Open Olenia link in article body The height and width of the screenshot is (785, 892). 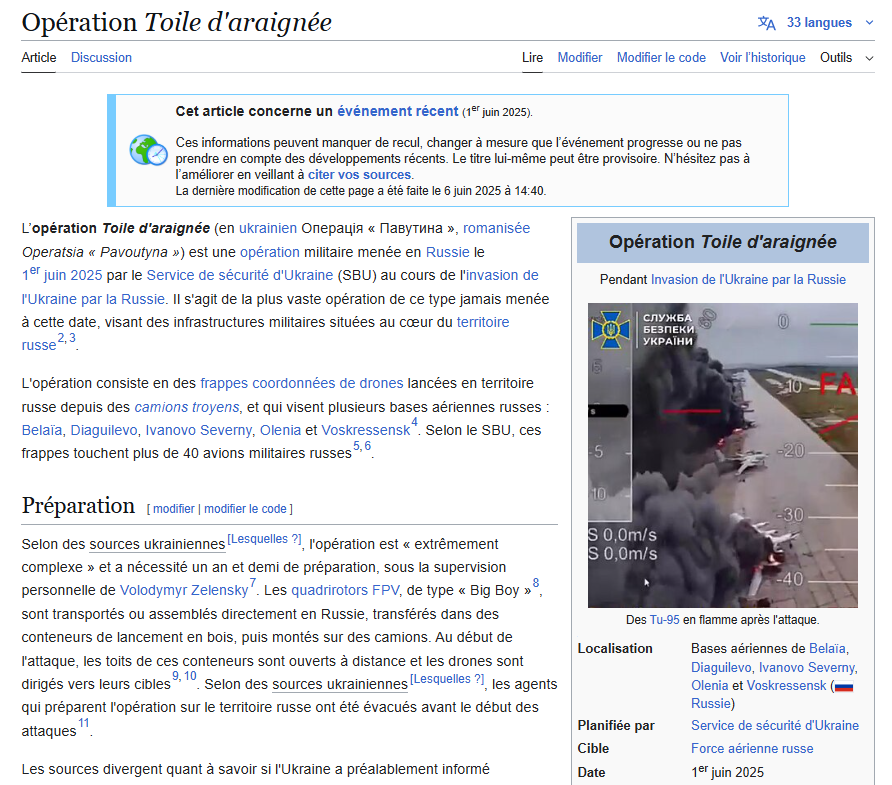pyautogui.click(x=280, y=430)
